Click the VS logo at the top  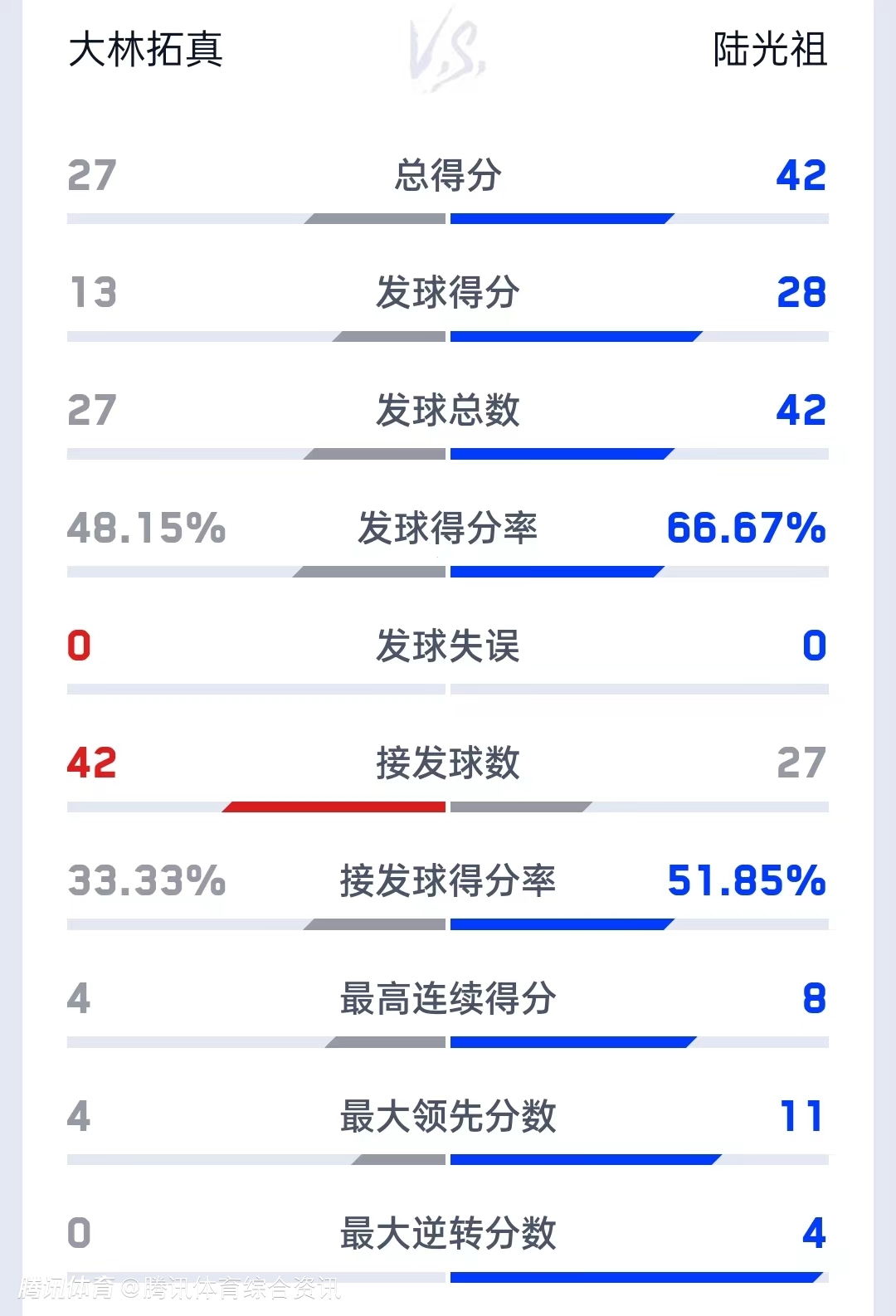click(447, 50)
